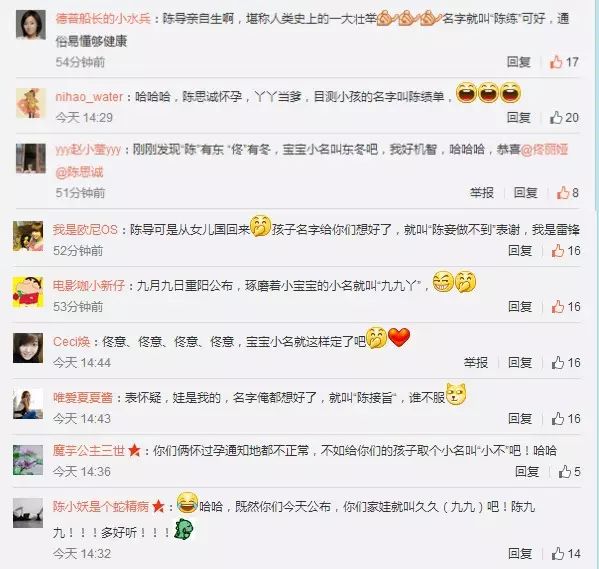599x569 pixels.
Task: Open the @陈思诚 mention link
Action: (79, 172)
